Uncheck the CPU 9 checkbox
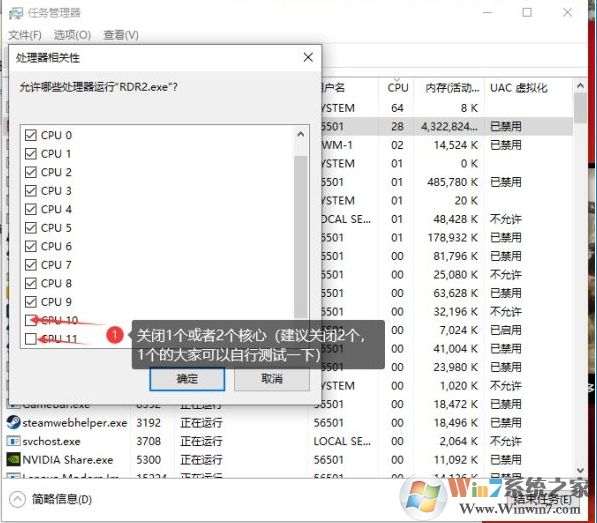This screenshot has height=523, width=597. [31, 302]
